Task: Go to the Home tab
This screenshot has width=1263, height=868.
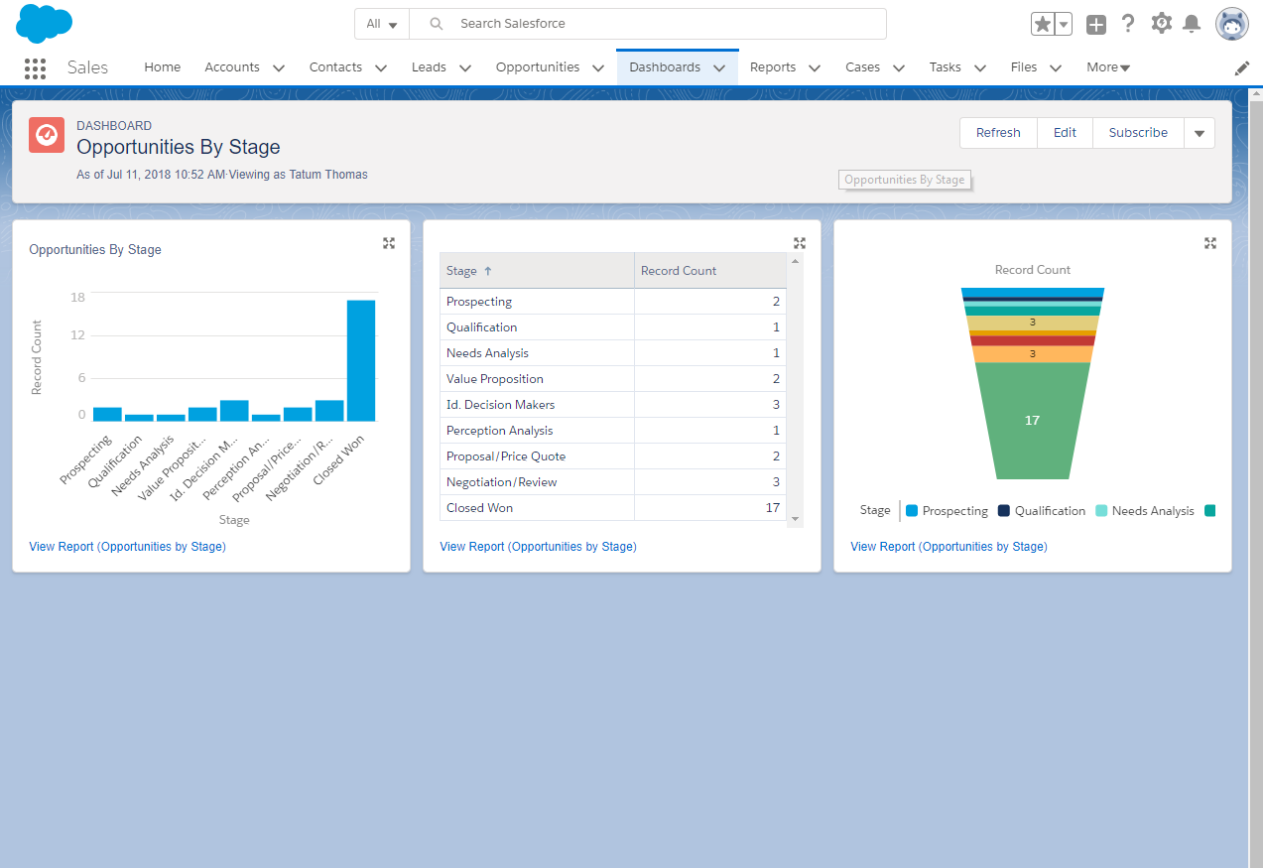Action: (162, 67)
